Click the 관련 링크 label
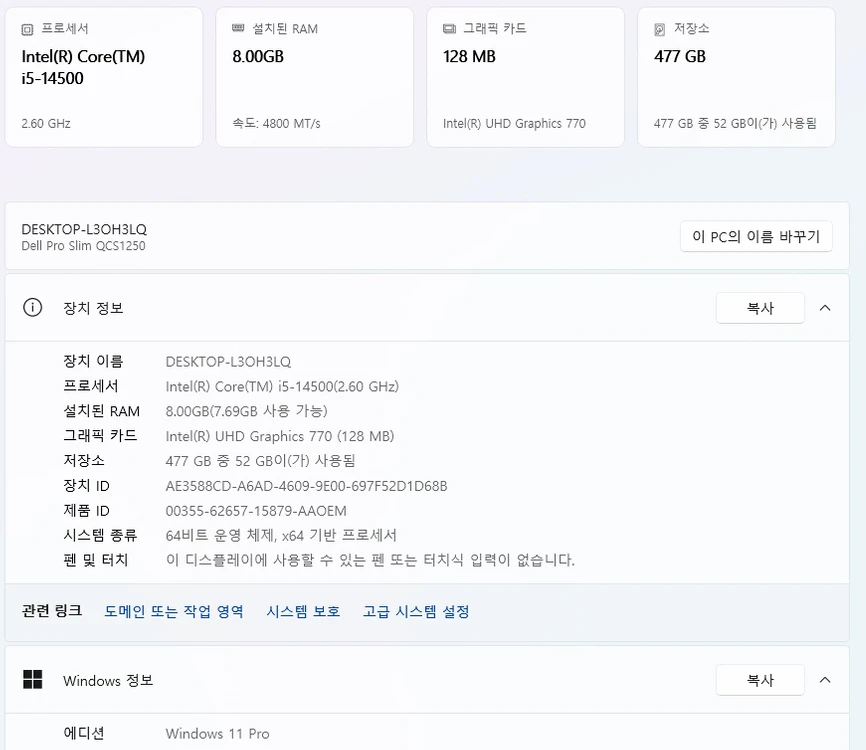 click(x=52, y=611)
